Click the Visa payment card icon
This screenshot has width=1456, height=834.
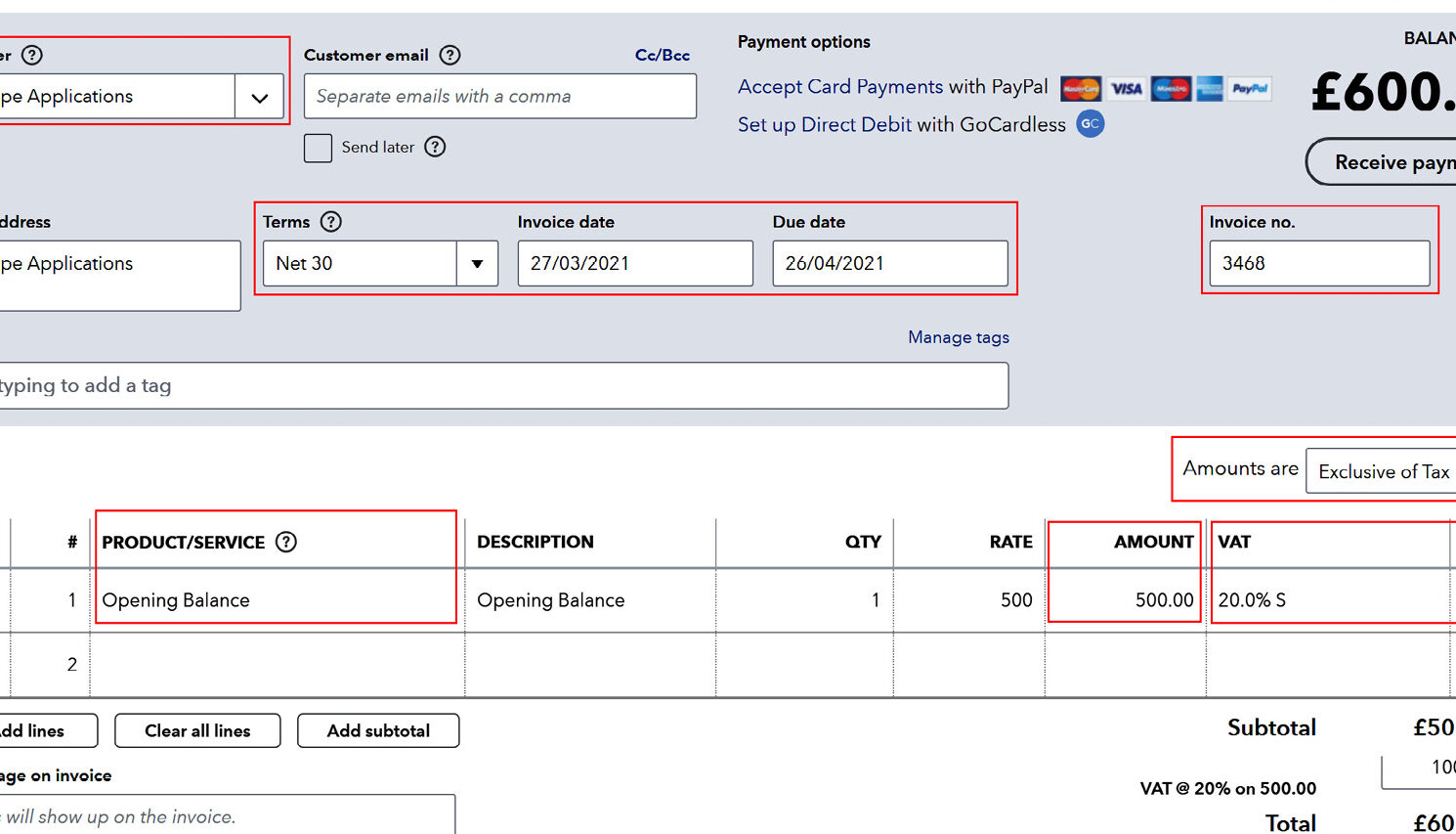[x=1126, y=88]
